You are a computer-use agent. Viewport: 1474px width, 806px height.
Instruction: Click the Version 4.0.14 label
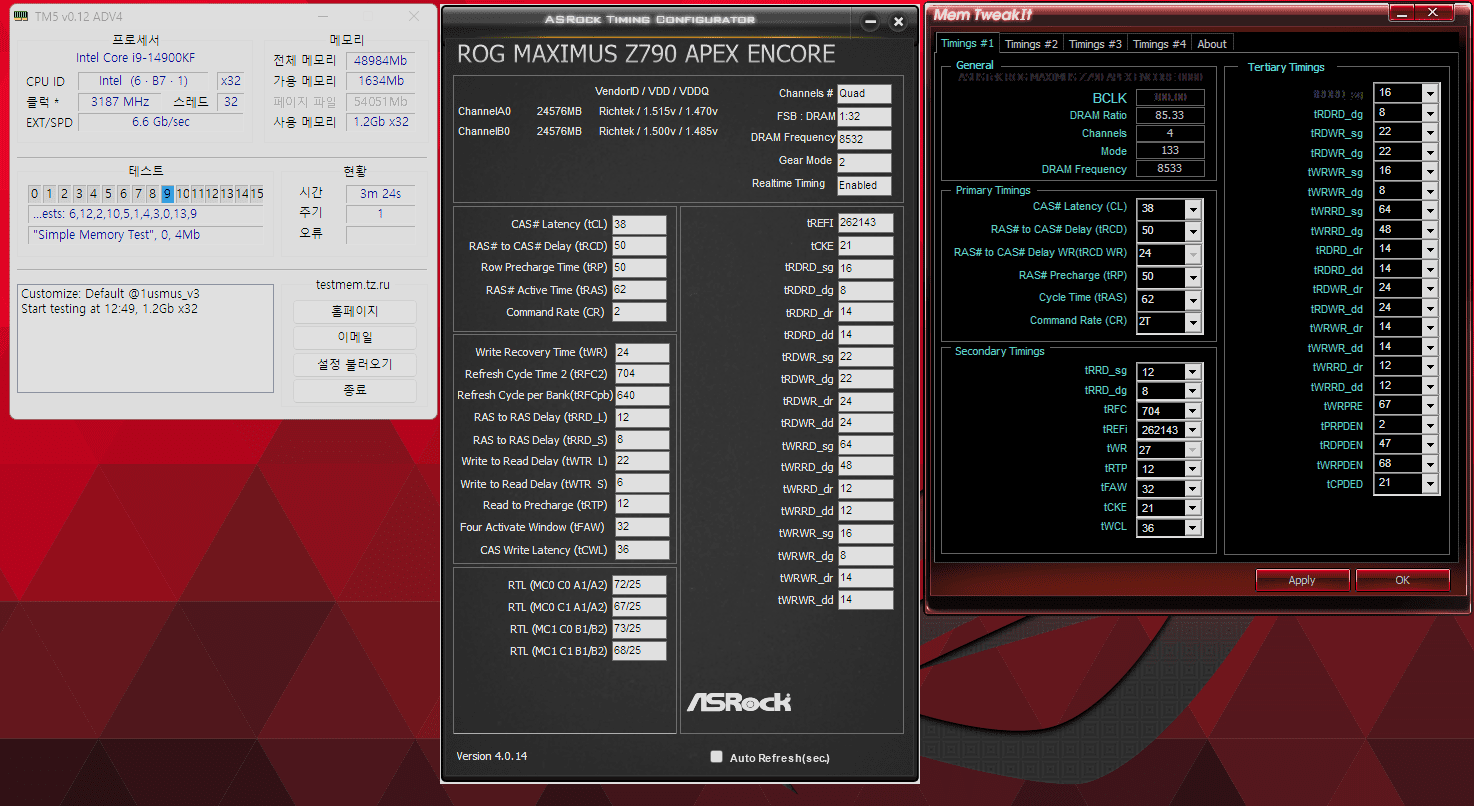click(x=492, y=756)
